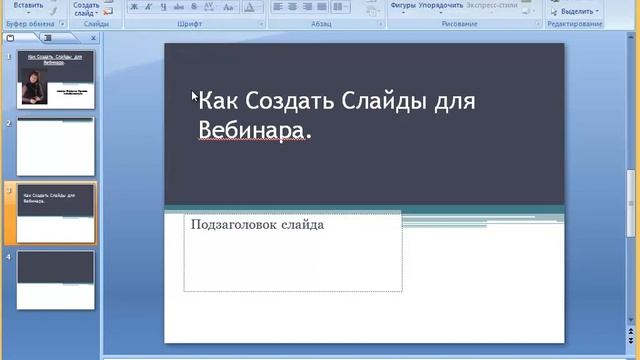Justify the paragraph text
The height and width of the screenshot is (360, 640).
coord(322,7)
